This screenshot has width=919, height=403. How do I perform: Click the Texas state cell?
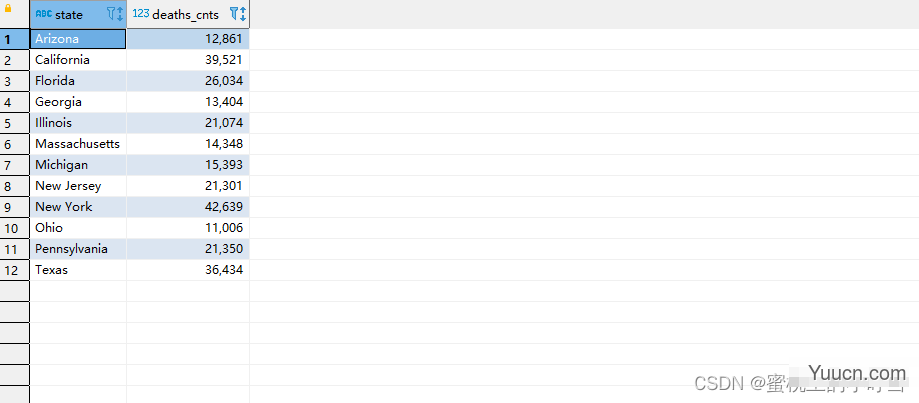coord(78,270)
